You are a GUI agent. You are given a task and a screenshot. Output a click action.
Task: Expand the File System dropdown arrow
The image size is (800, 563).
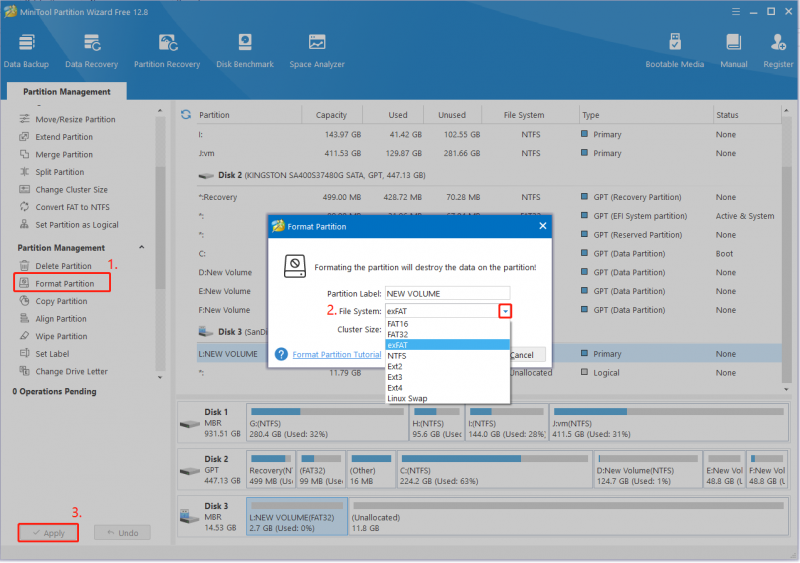(x=505, y=311)
